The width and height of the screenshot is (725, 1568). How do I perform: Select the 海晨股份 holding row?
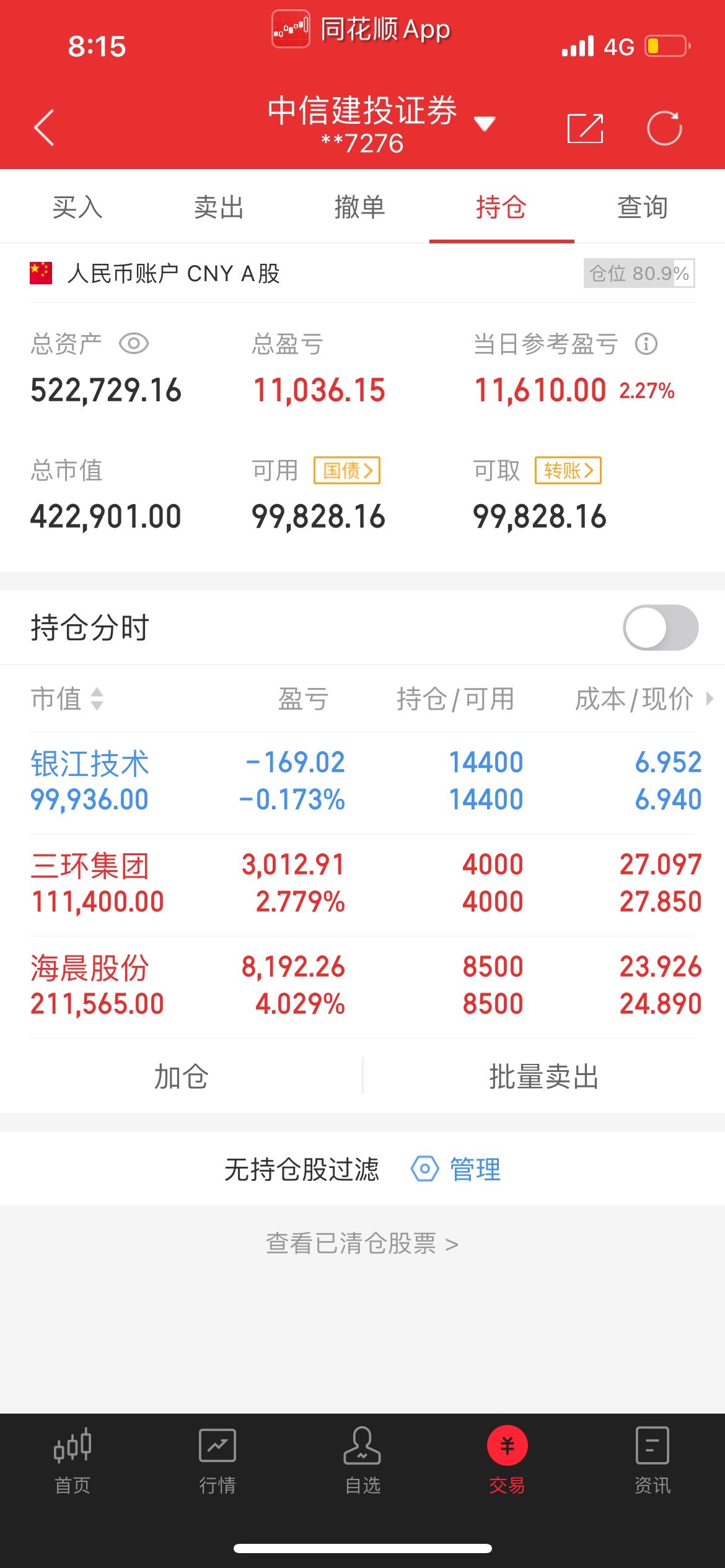pyautogui.click(x=362, y=986)
